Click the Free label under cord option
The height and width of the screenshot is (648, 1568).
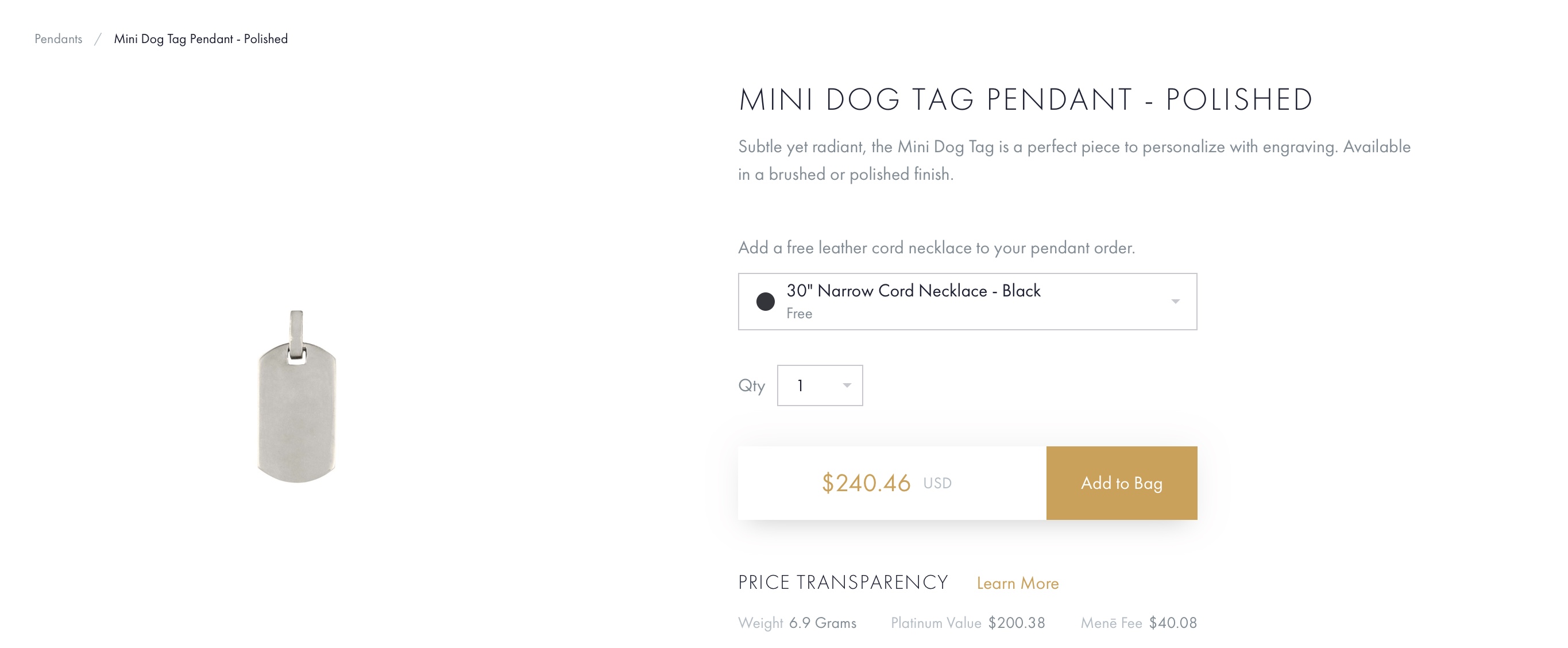click(x=798, y=313)
